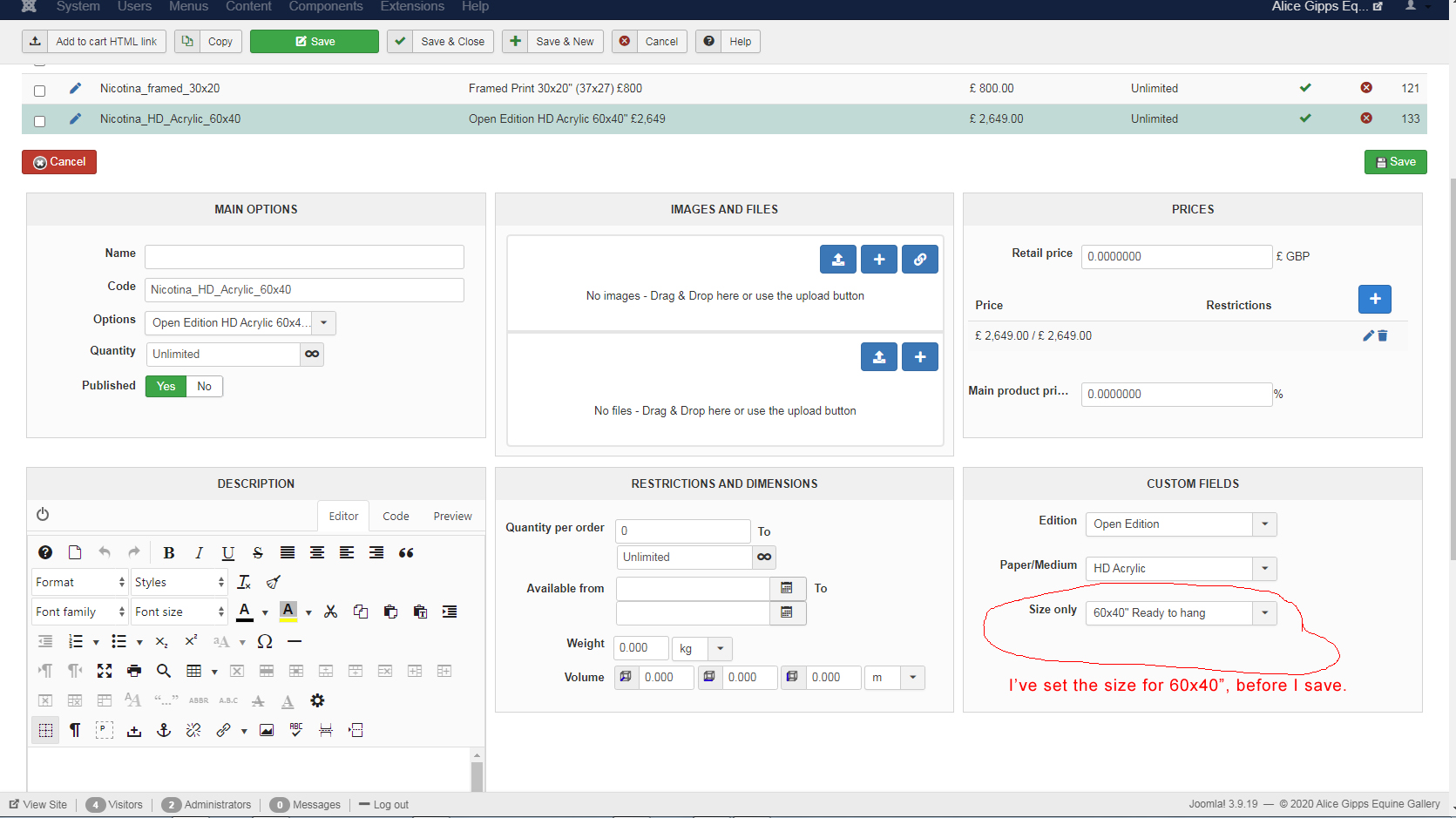
Task: Delete the Nicotina_HD_Acrylic_60x40 variant row
Action: (x=1366, y=118)
